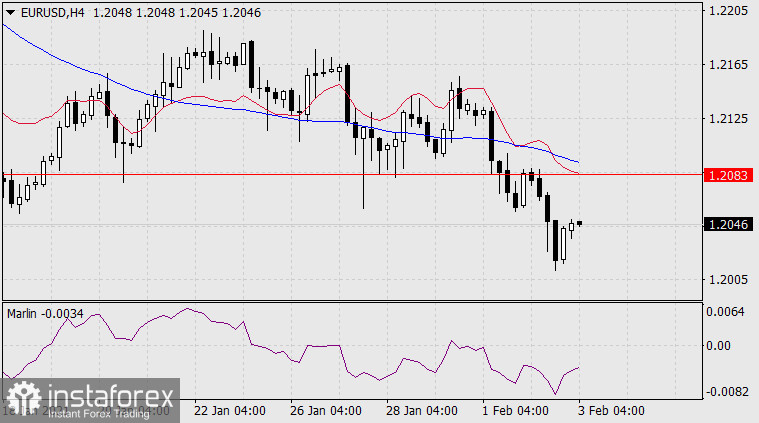Select the latest small black candle near 1.2046
Screen dimensions: 759x423
point(579,223)
